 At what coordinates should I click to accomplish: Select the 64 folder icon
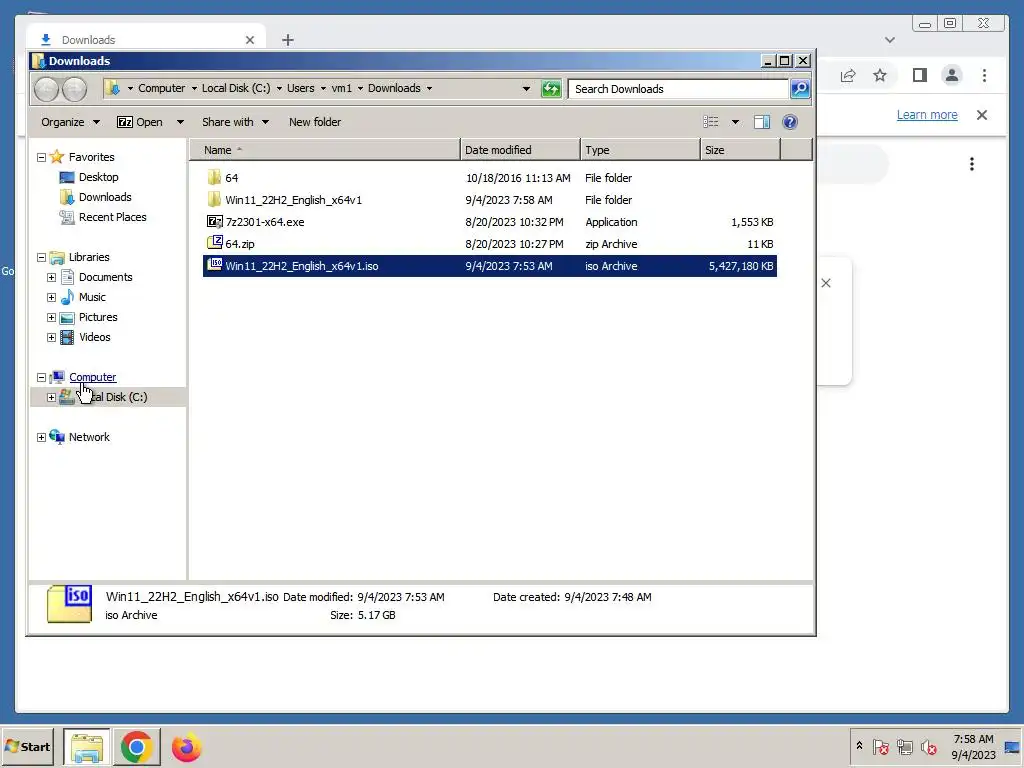pos(214,178)
